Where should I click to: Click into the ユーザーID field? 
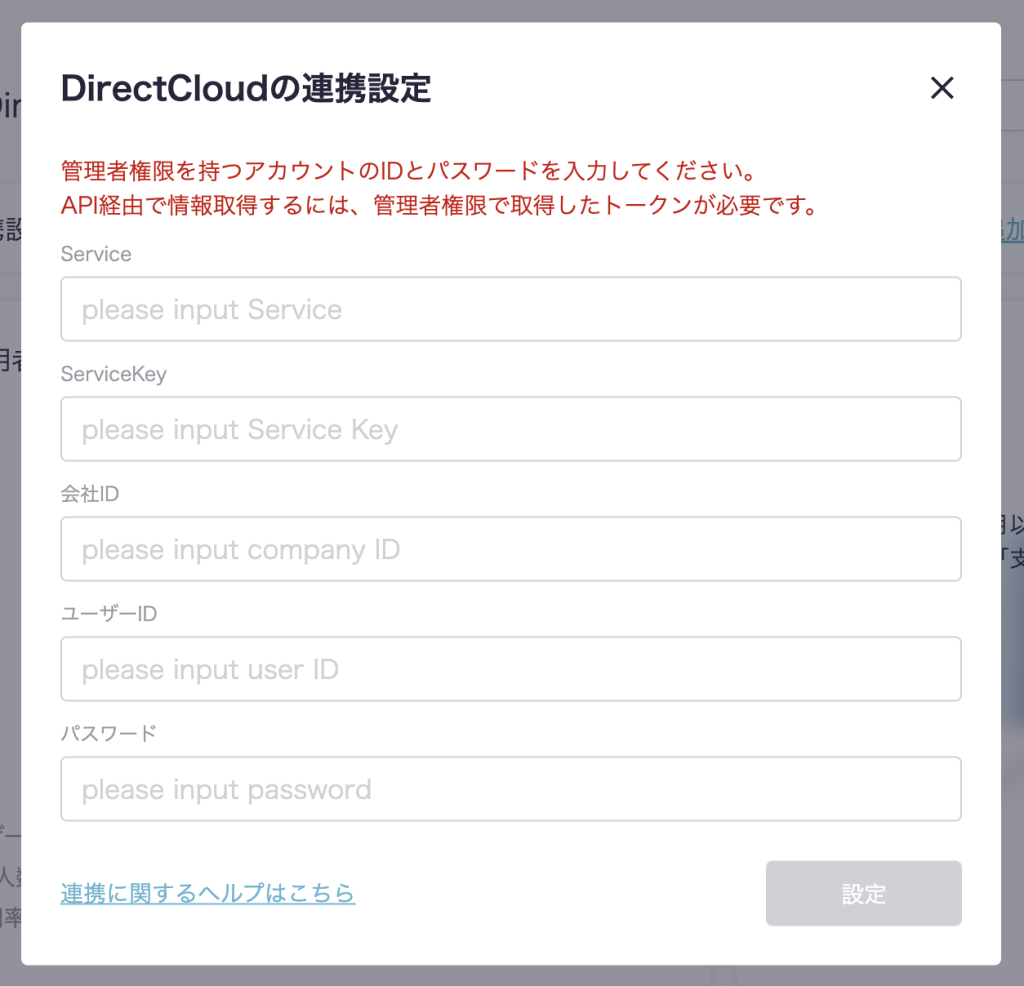511,670
